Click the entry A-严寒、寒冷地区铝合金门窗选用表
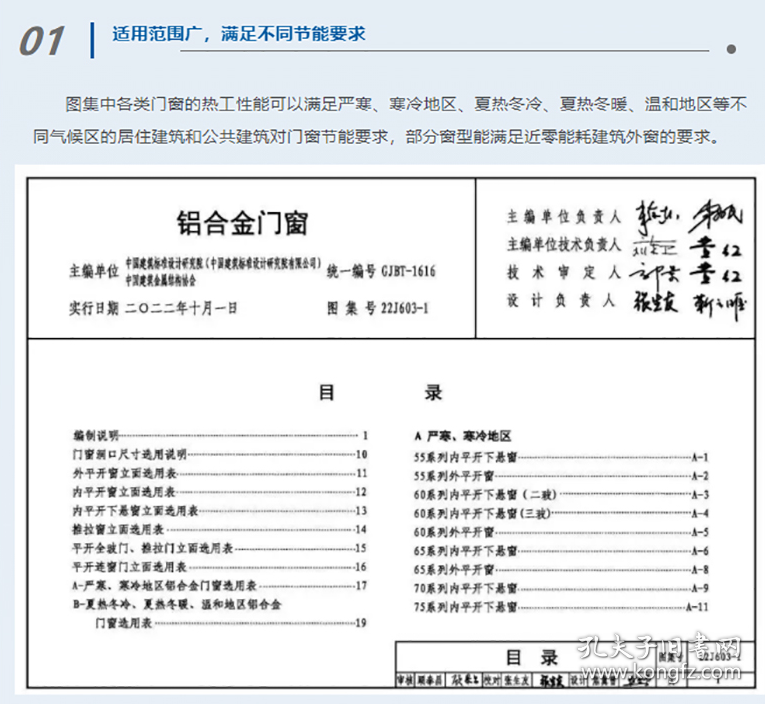765x704 pixels. [x=220, y=585]
